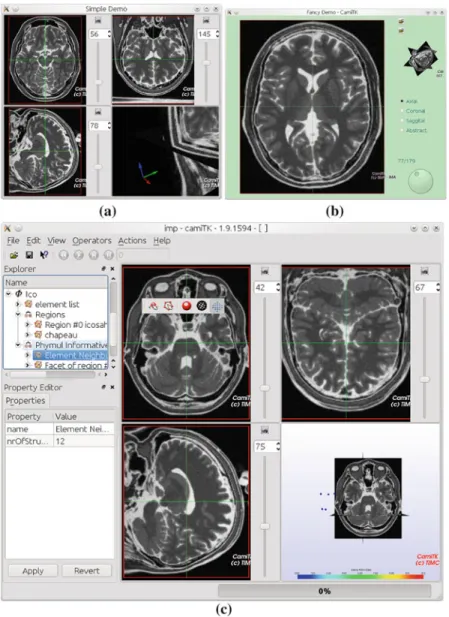Expand the Region #0 icosah node

(x=28, y=325)
